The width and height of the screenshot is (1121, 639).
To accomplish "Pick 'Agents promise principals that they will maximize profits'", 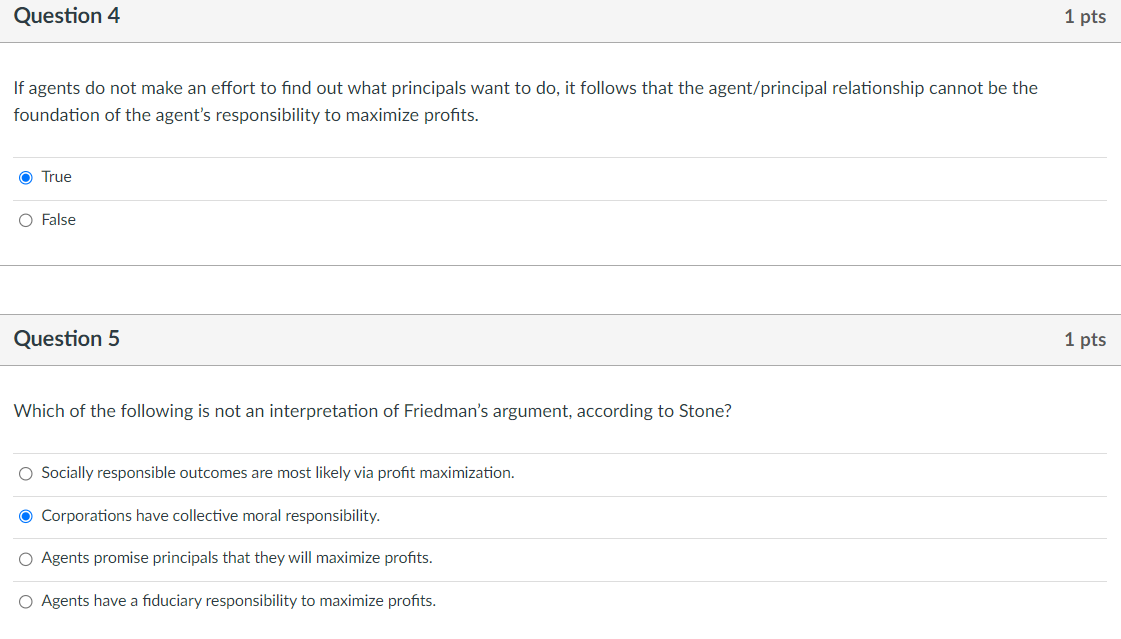I will click(25, 558).
